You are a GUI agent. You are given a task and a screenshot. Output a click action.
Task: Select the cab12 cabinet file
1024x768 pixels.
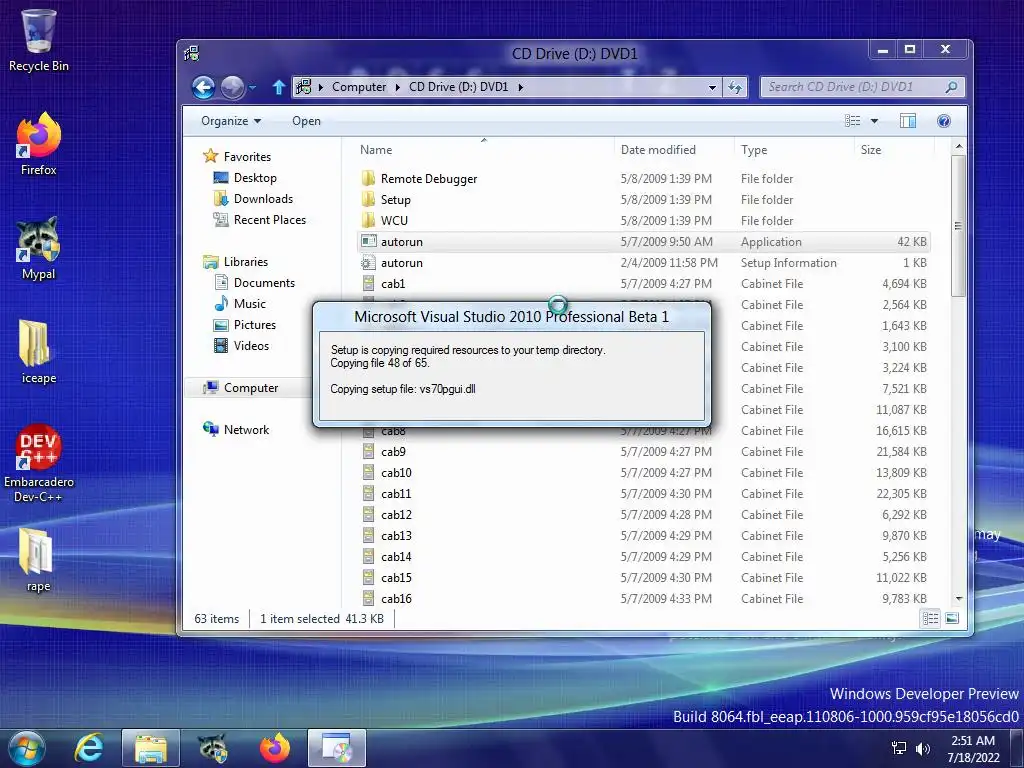pos(643,515)
